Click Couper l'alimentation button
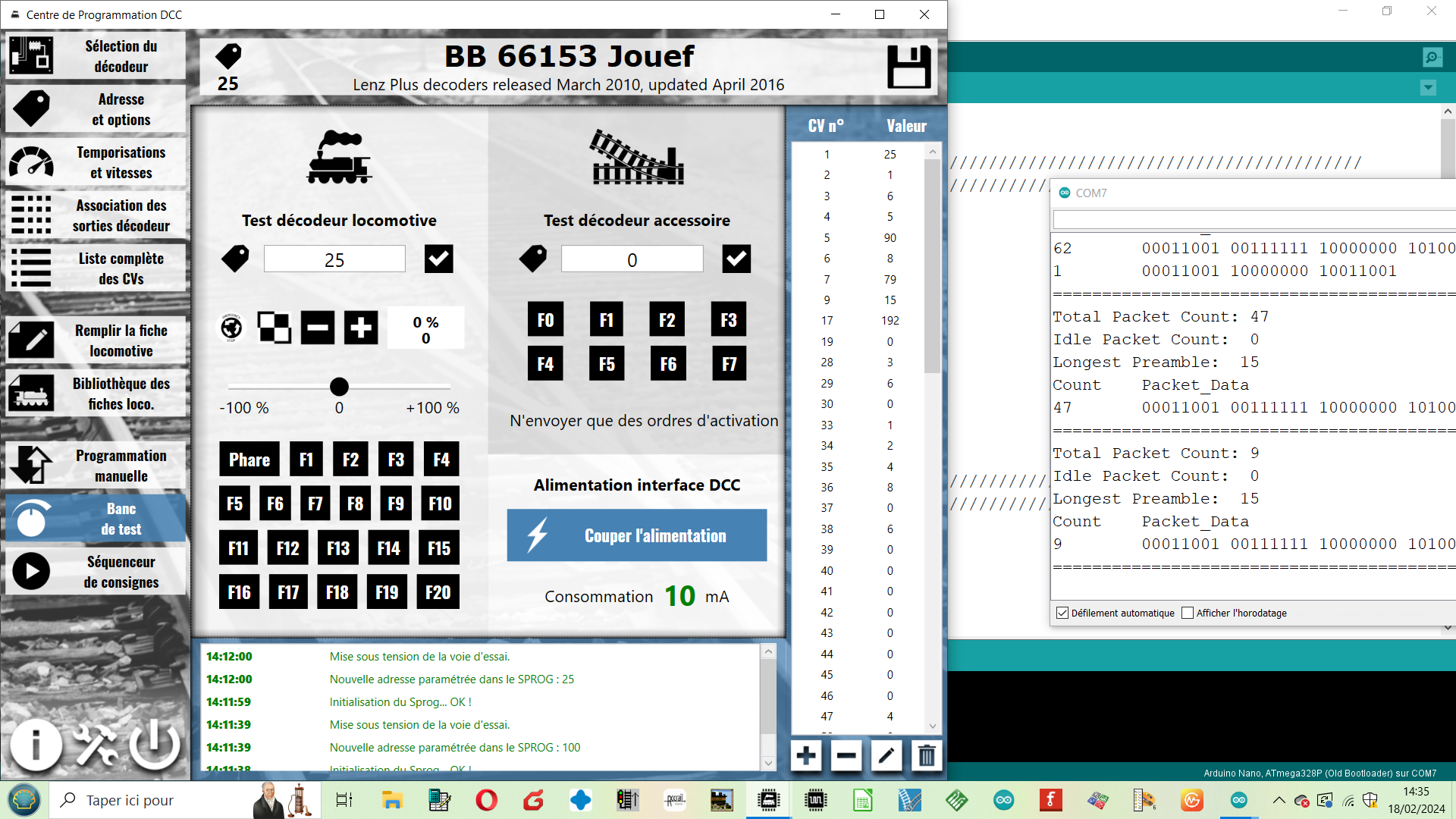The width and height of the screenshot is (1456, 819). coord(637,535)
